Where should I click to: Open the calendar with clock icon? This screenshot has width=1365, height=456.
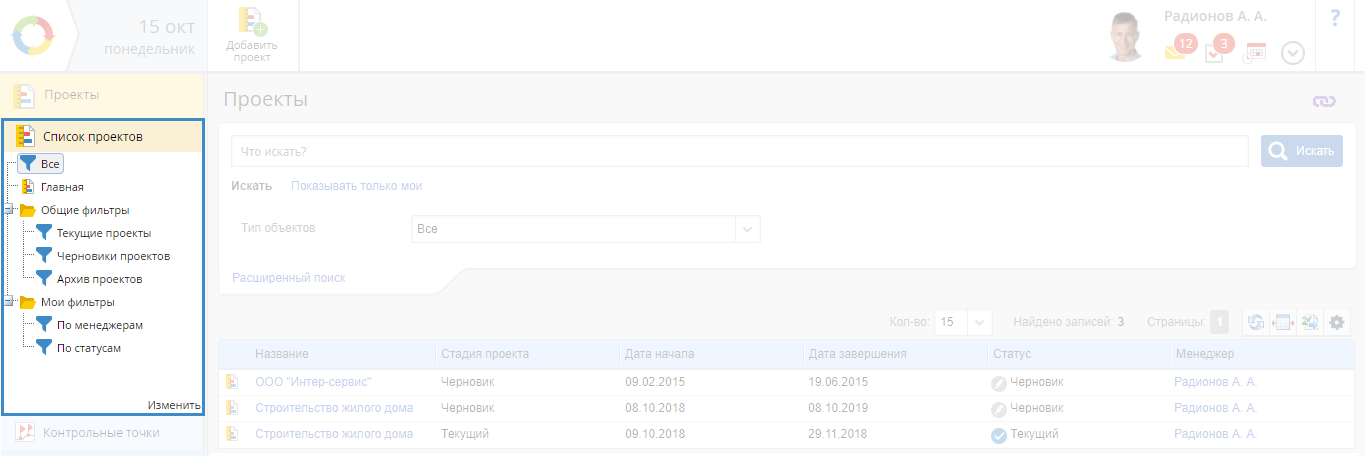click(1254, 53)
